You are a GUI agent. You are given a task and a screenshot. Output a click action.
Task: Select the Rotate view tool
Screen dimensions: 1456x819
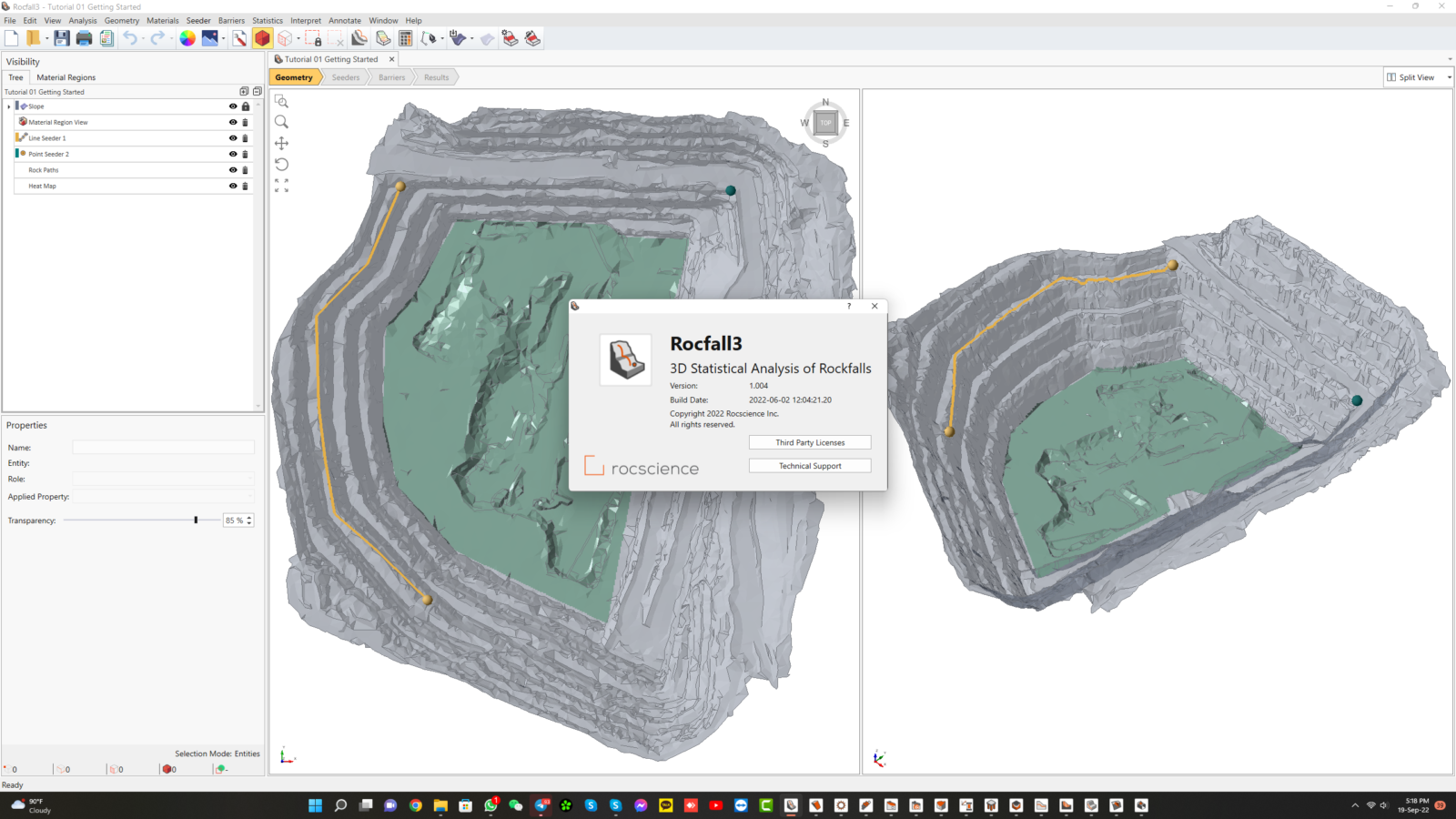click(x=281, y=165)
